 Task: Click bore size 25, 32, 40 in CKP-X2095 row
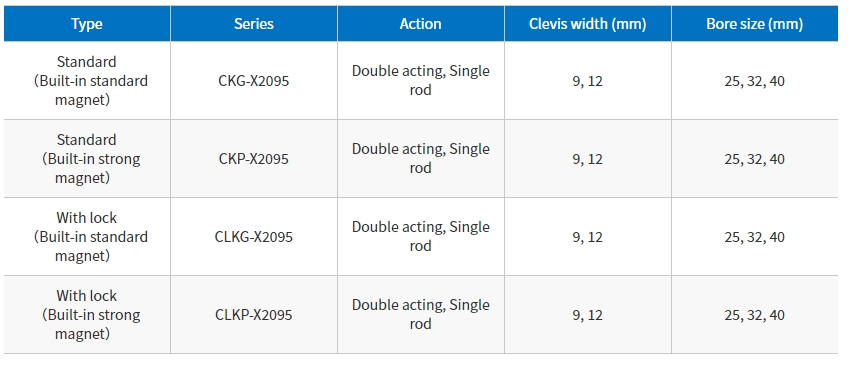pyautogui.click(x=754, y=159)
